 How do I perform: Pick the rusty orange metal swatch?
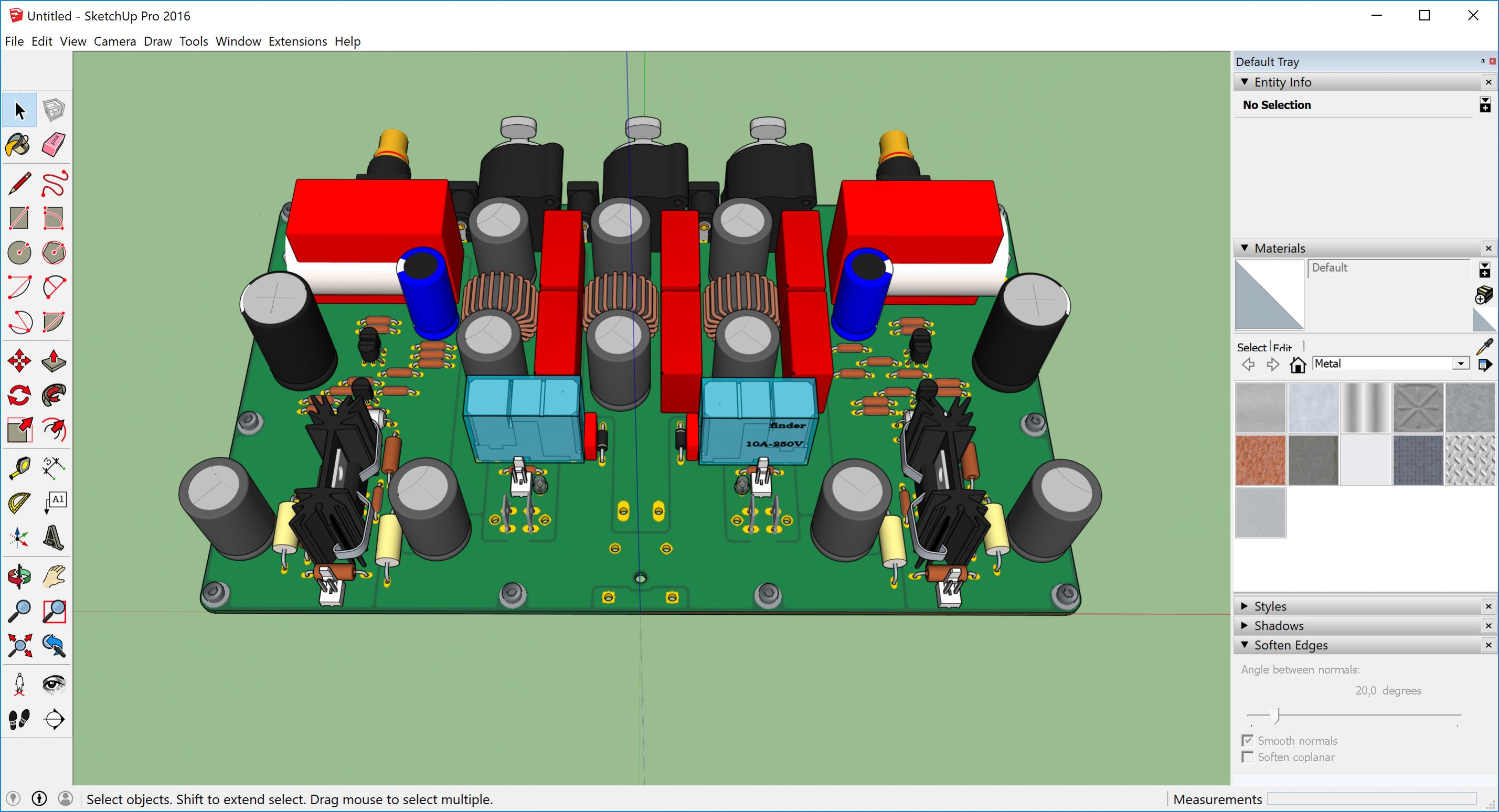1260,460
